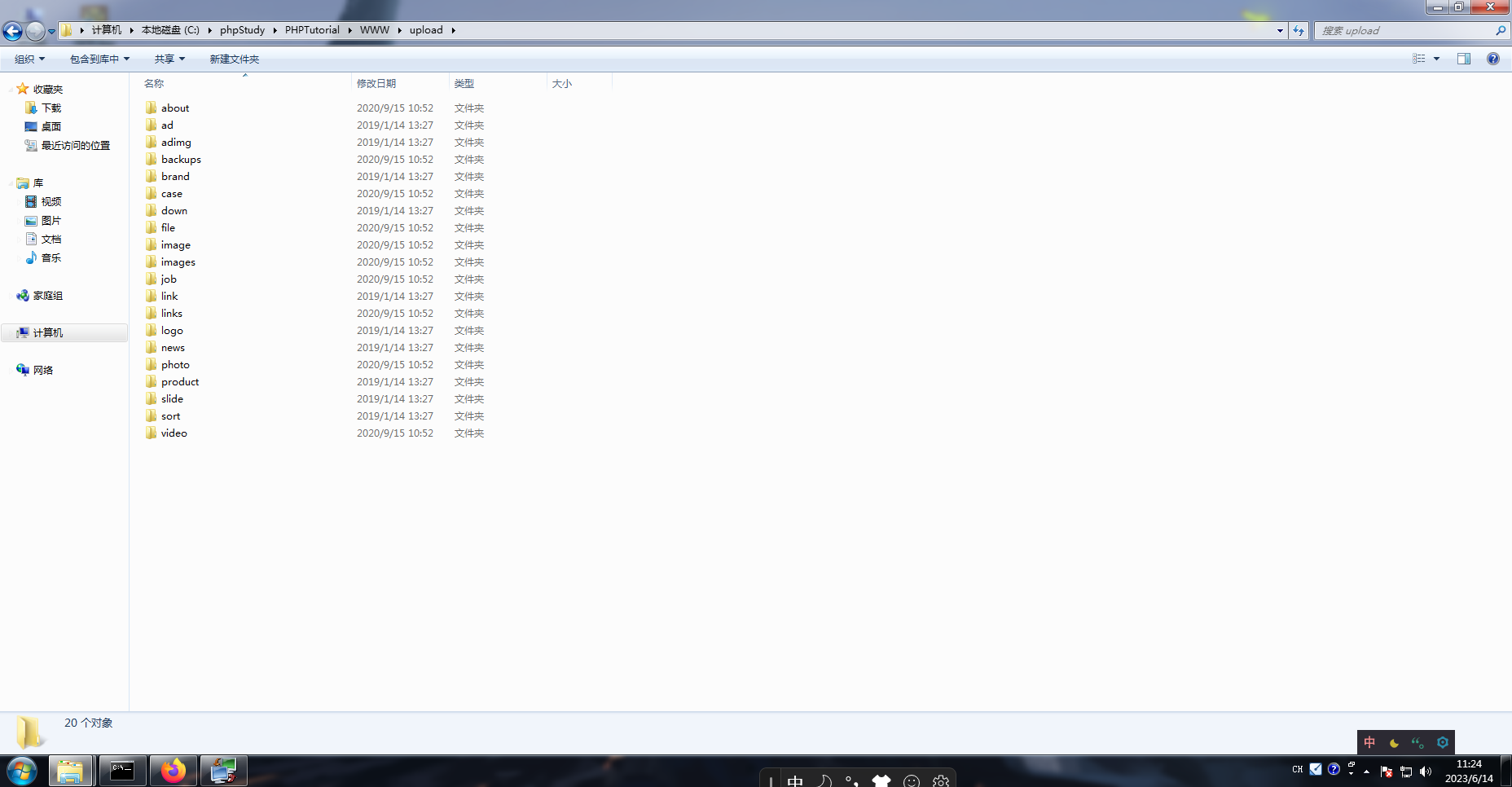
Task: Open the Firefox browser from the taskbar
Action: coord(173,770)
